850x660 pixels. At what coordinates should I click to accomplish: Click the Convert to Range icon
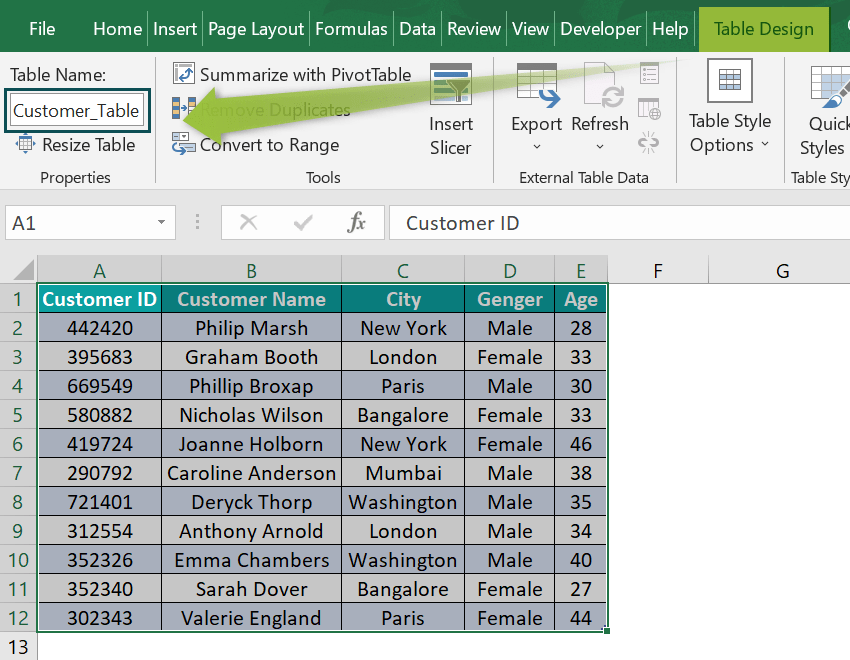click(184, 144)
